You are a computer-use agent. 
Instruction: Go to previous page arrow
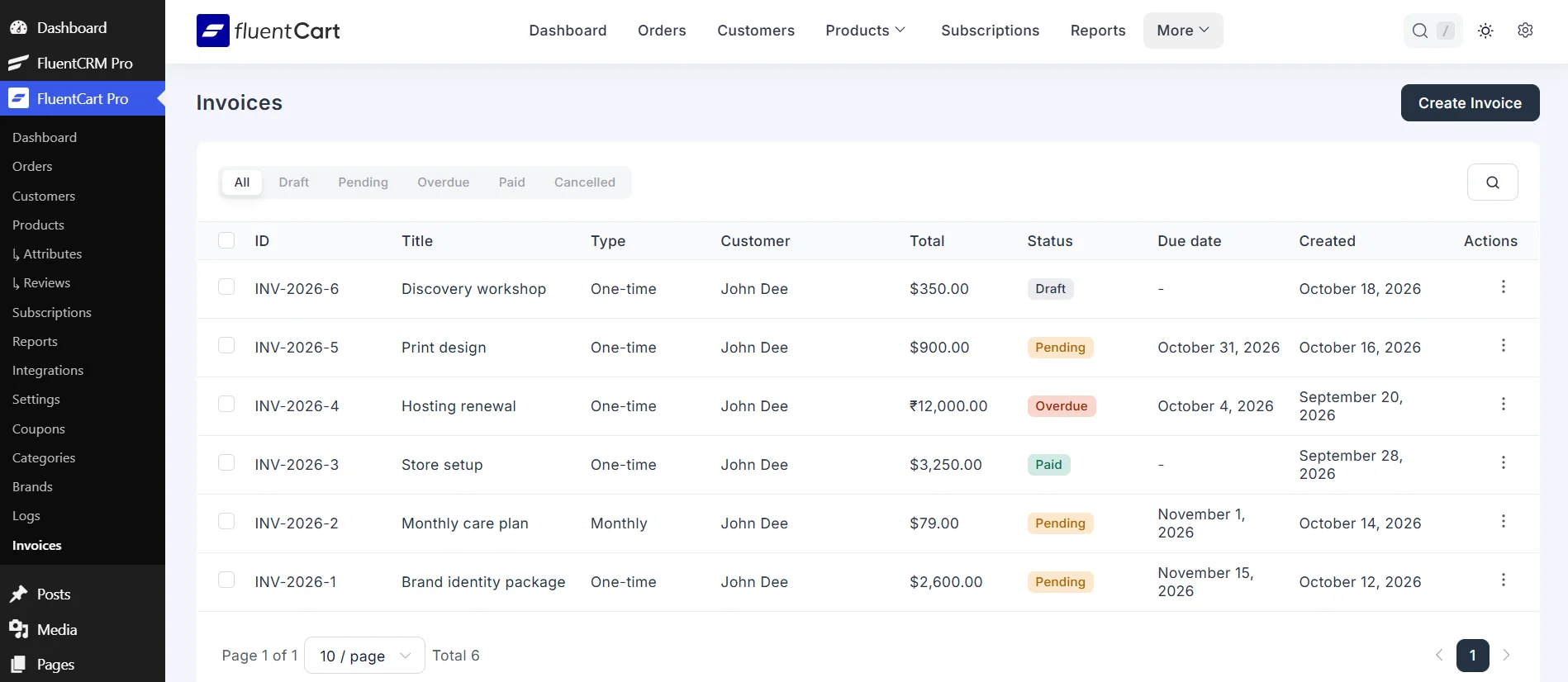pos(1439,656)
